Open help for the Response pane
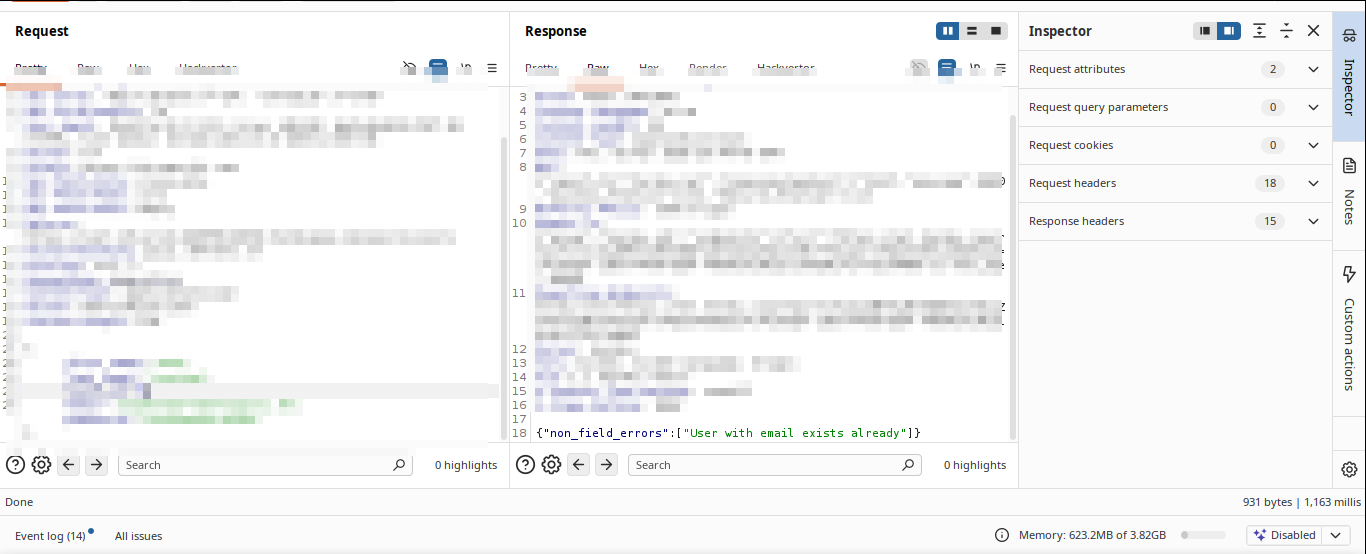The width and height of the screenshot is (1366, 554). 525,465
